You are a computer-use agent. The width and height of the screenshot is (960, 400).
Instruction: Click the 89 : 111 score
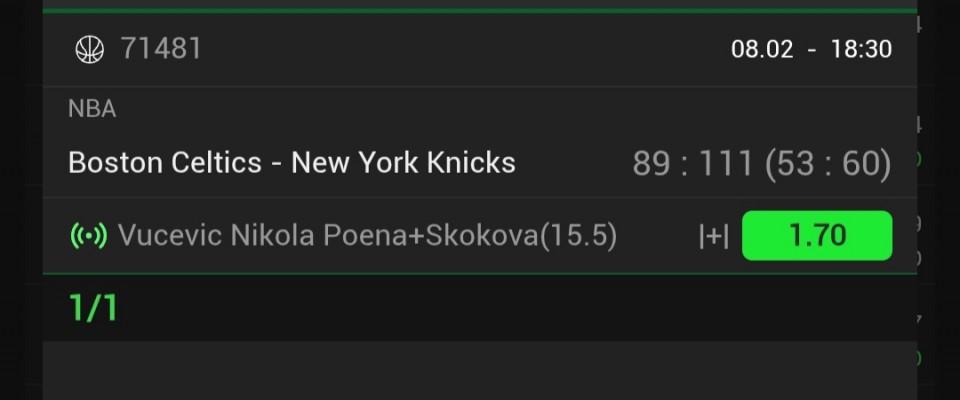coord(692,163)
